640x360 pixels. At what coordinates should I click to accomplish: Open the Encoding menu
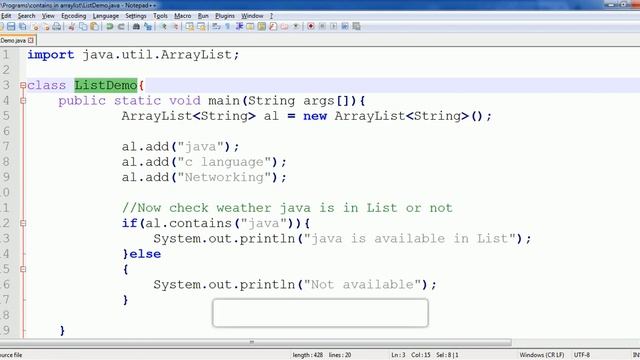(74, 16)
